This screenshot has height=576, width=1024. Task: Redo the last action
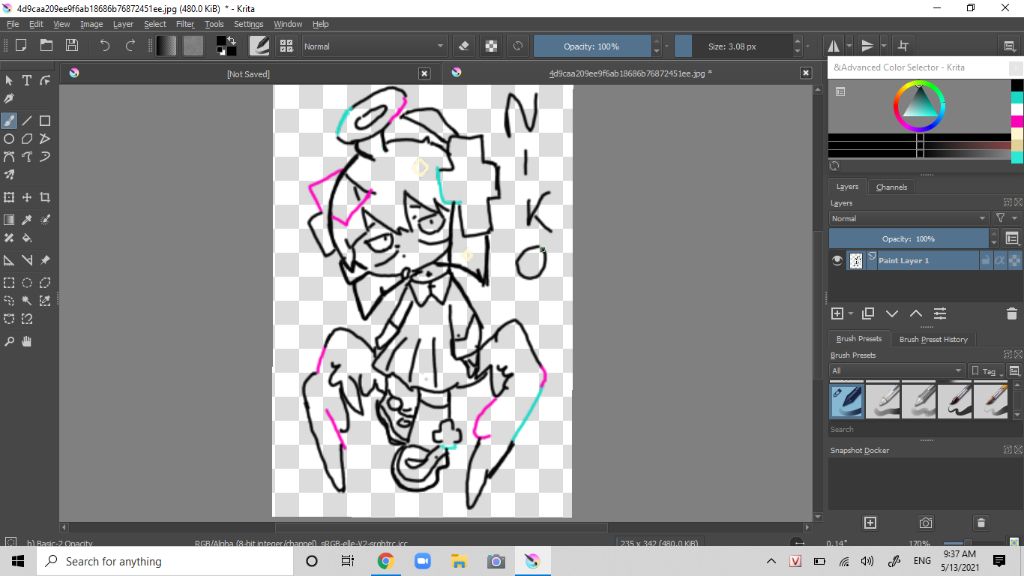click(130, 46)
